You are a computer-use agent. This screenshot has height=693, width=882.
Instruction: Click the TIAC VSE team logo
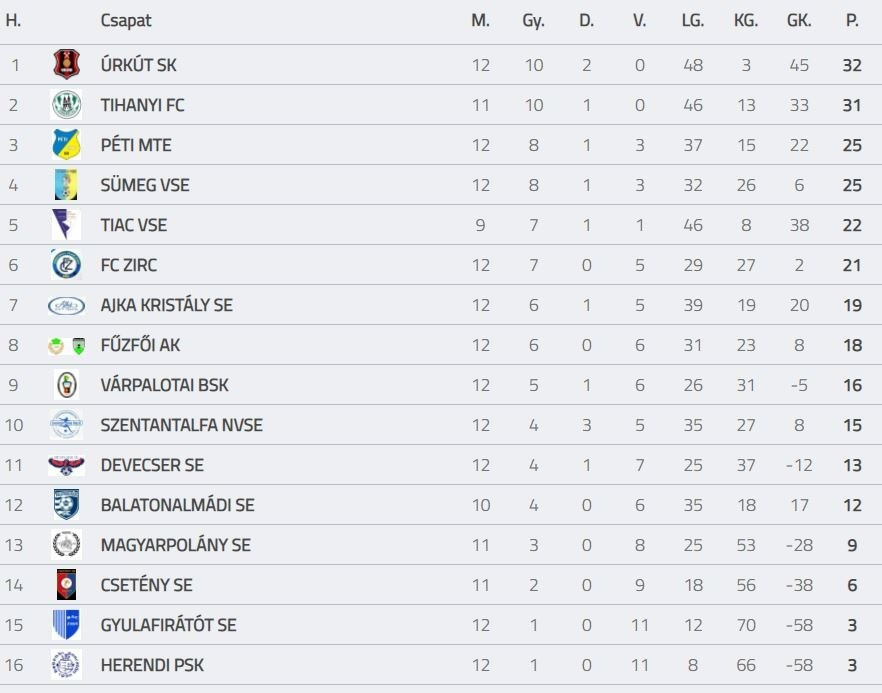66,225
